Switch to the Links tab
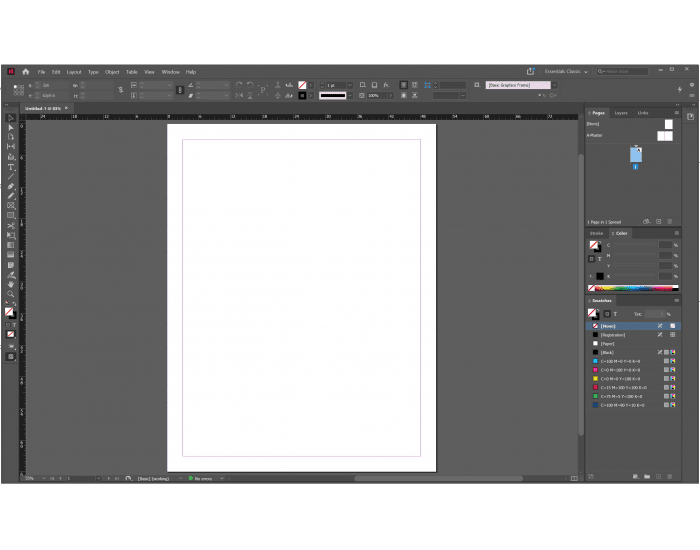Screen dimensions: 700x550 pyautogui.click(x=643, y=113)
